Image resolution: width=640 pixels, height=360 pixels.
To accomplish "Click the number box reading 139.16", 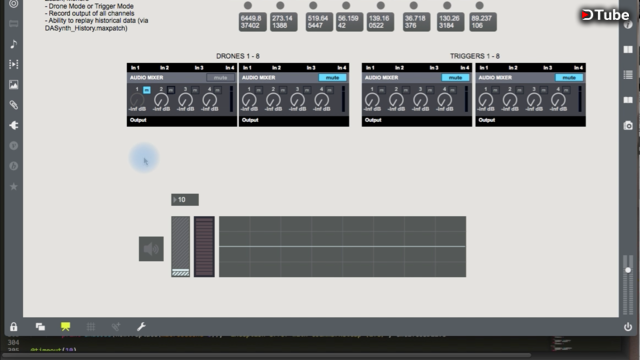I will pyautogui.click(x=380, y=22).
